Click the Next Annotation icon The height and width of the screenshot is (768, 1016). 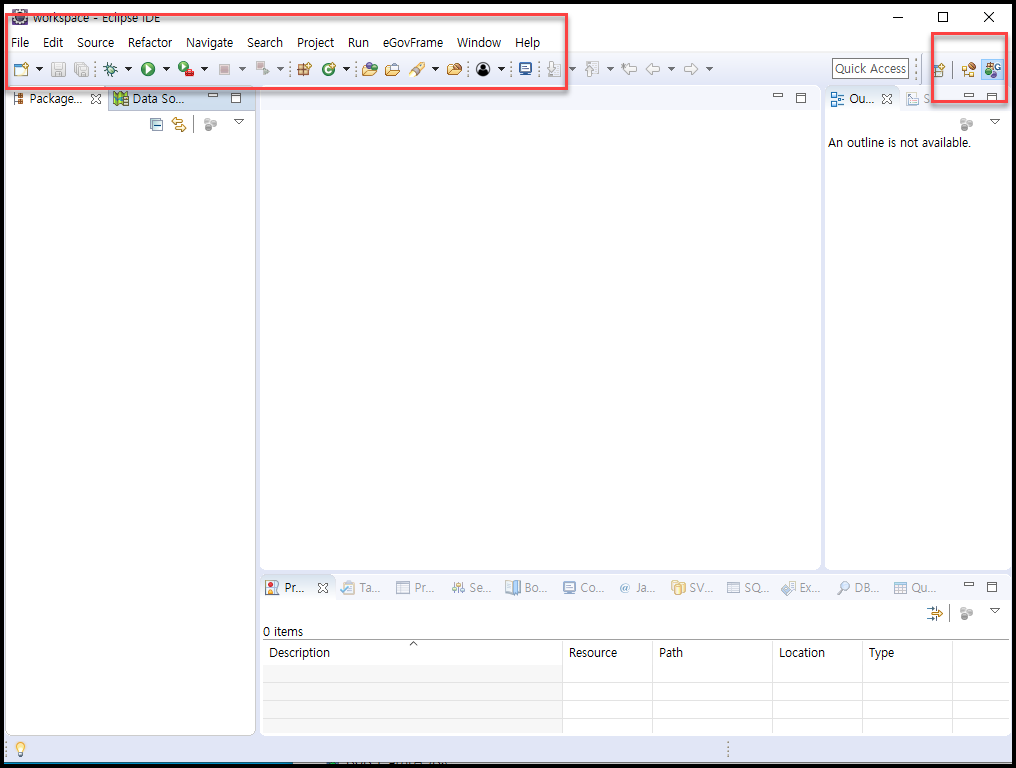[554, 69]
